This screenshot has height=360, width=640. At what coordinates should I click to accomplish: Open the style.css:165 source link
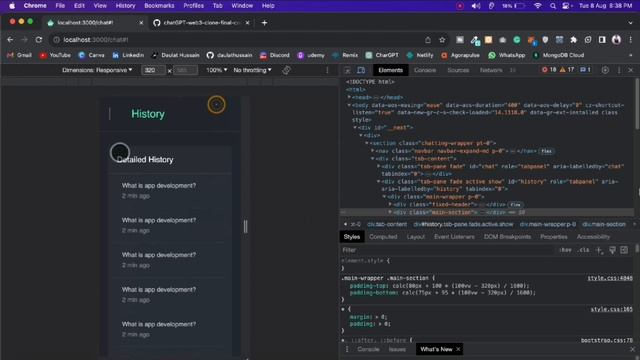(611, 309)
